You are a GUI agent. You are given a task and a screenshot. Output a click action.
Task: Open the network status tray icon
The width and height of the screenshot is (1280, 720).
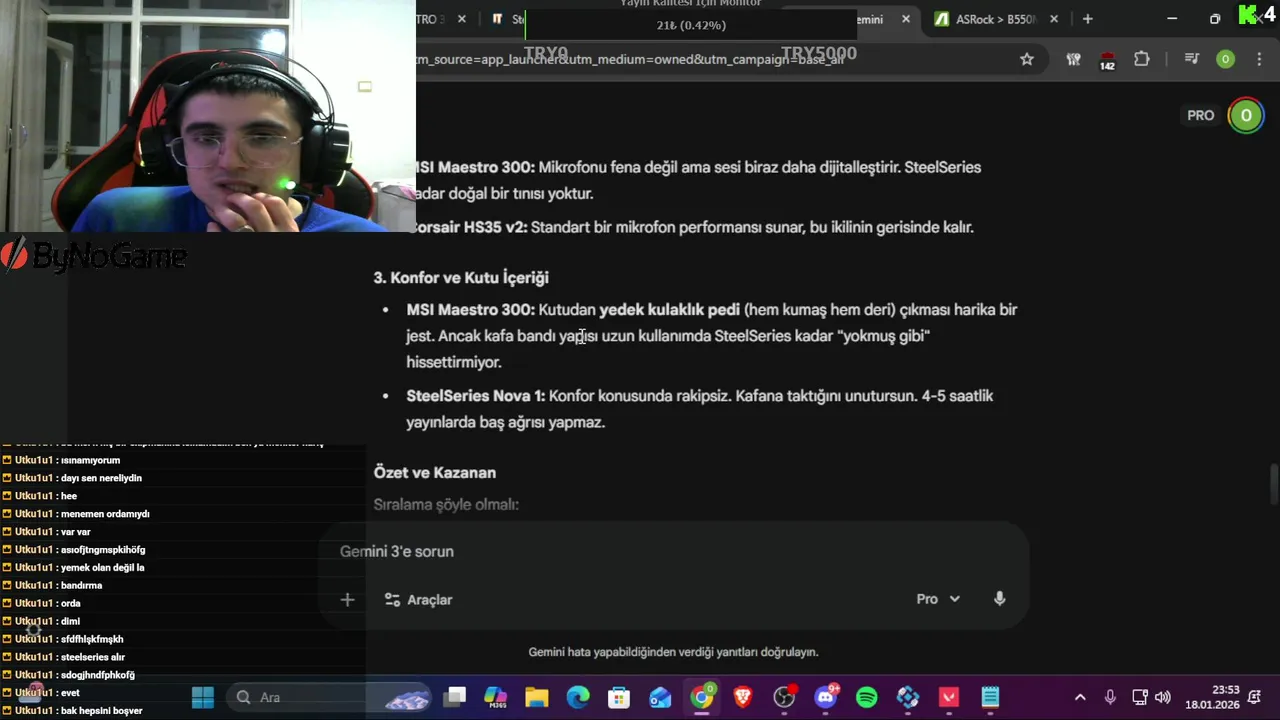point(1140,697)
